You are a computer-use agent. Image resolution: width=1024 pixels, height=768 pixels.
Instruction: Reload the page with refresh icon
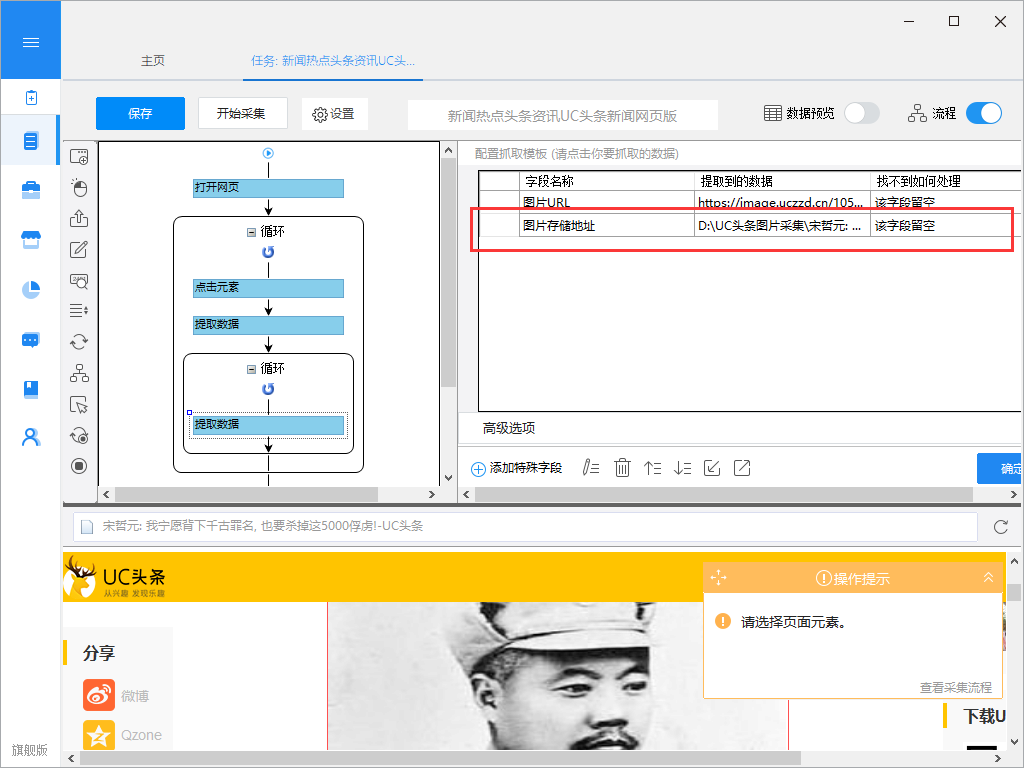click(1000, 526)
